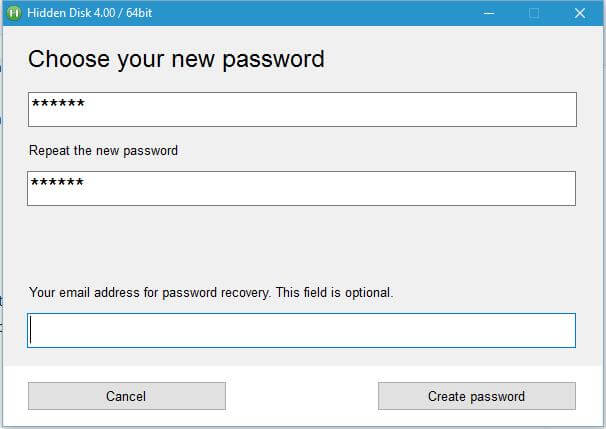Click the 'Your email address for password recovery' text

(149, 293)
